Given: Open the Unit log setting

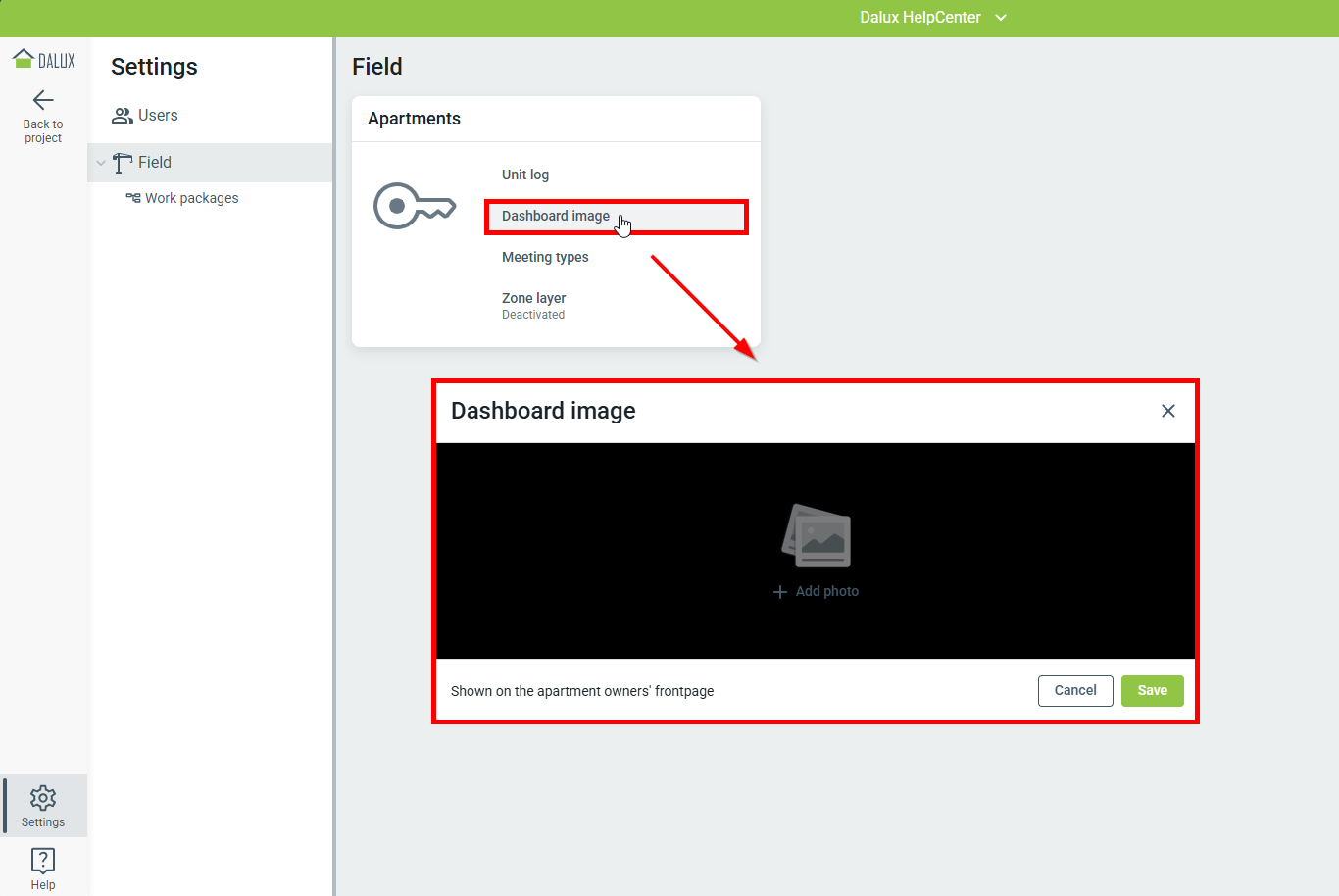Looking at the screenshot, I should tap(525, 174).
